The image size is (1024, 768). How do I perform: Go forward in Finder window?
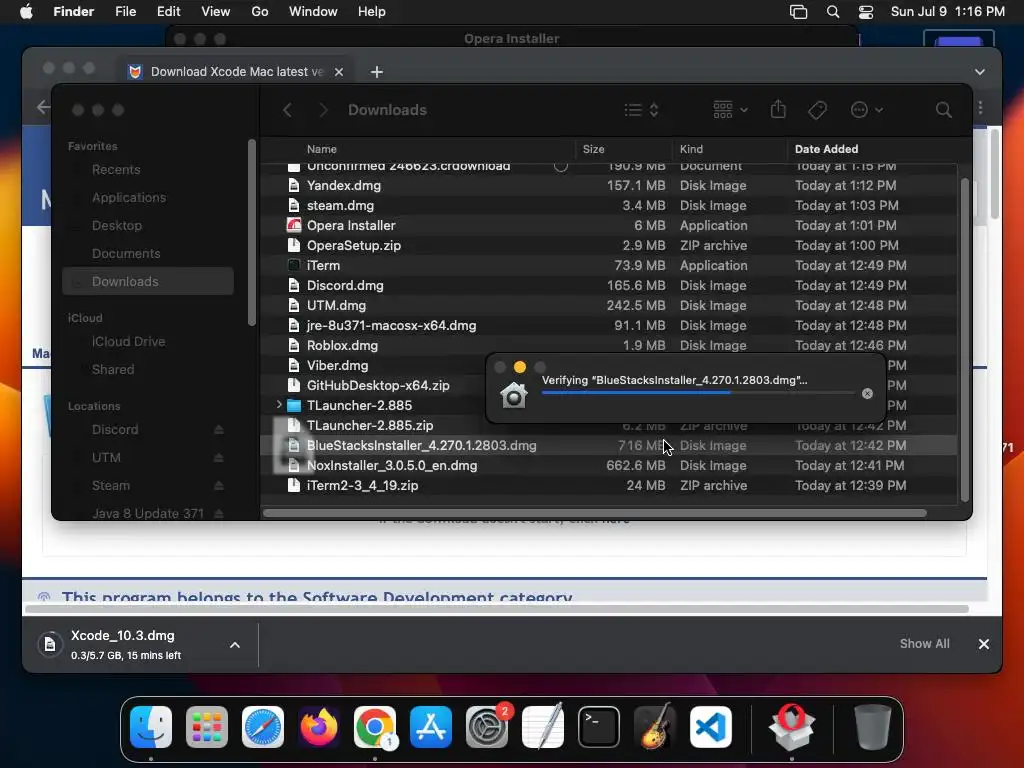point(323,110)
